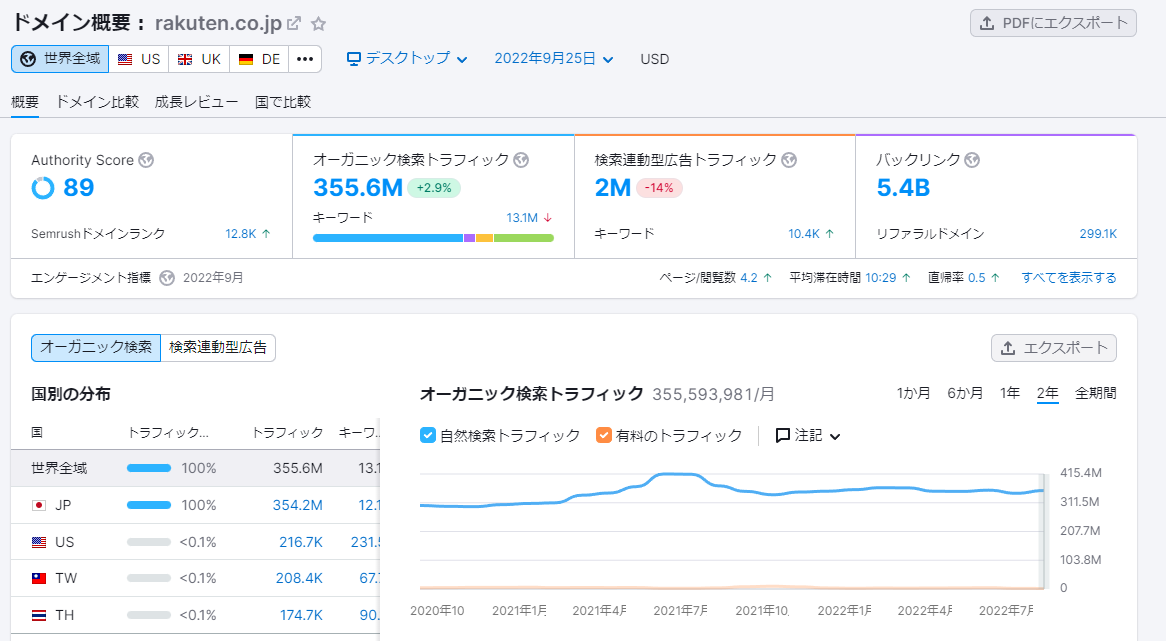Star the domain as favorite
This screenshot has height=641, width=1166.
pos(319,23)
